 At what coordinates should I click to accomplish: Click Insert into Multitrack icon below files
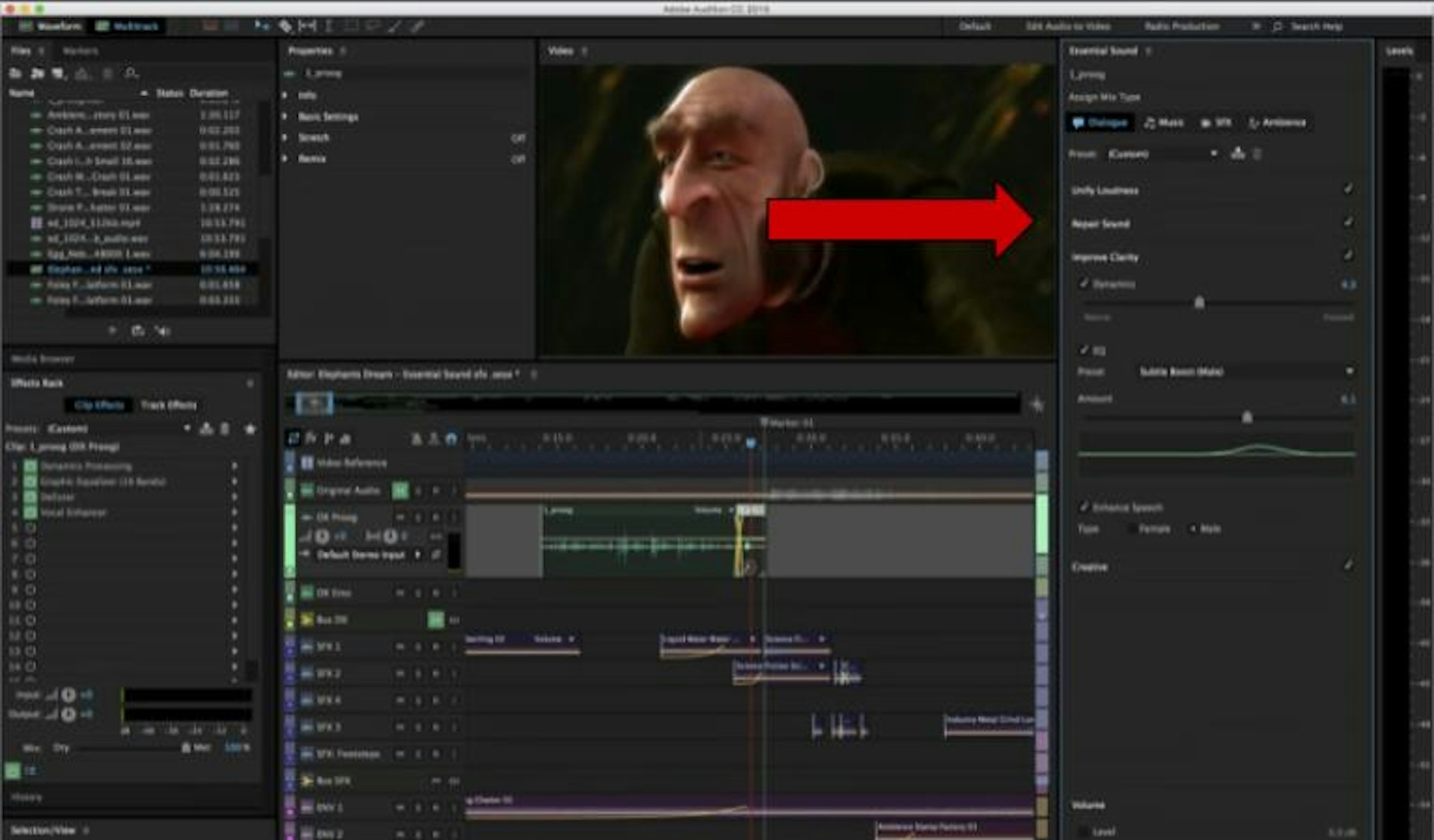137,330
